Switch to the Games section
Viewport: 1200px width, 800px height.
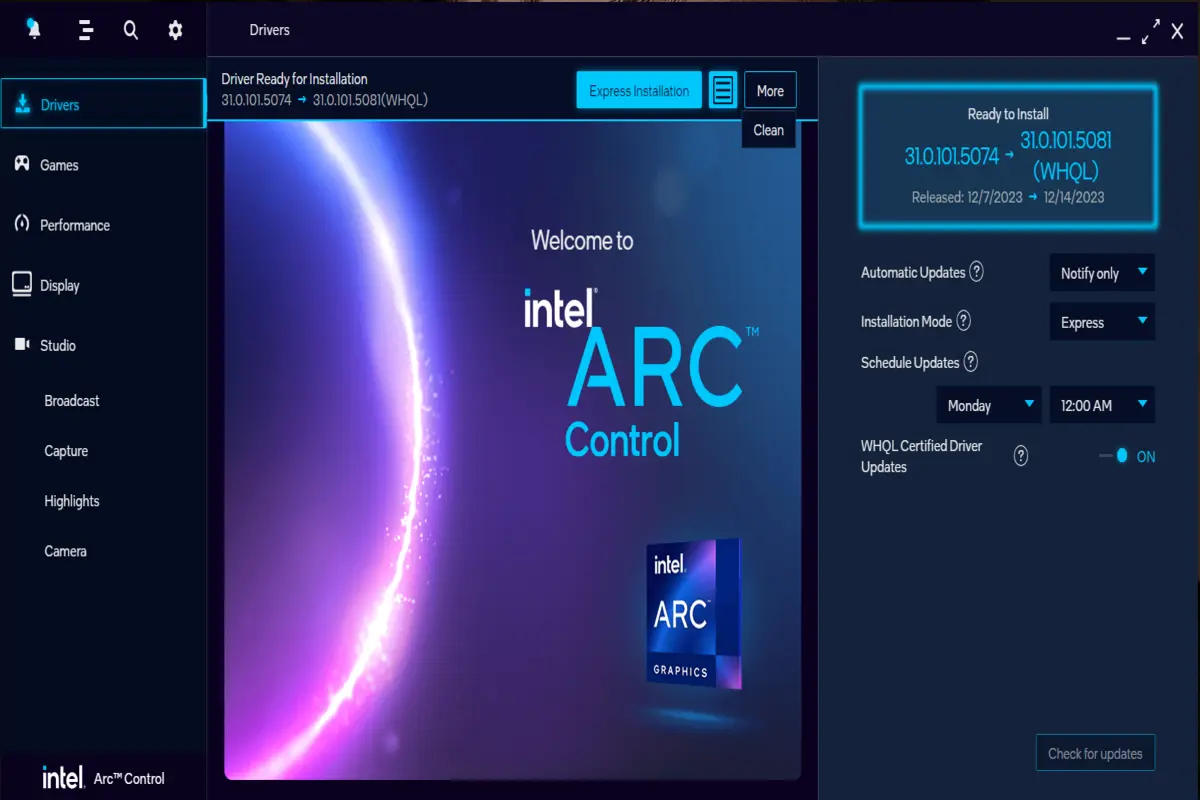pyautogui.click(x=59, y=165)
